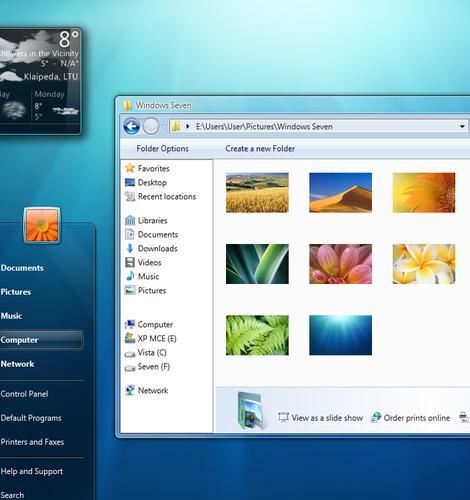Open Documents in the Start menu

(x=22, y=268)
